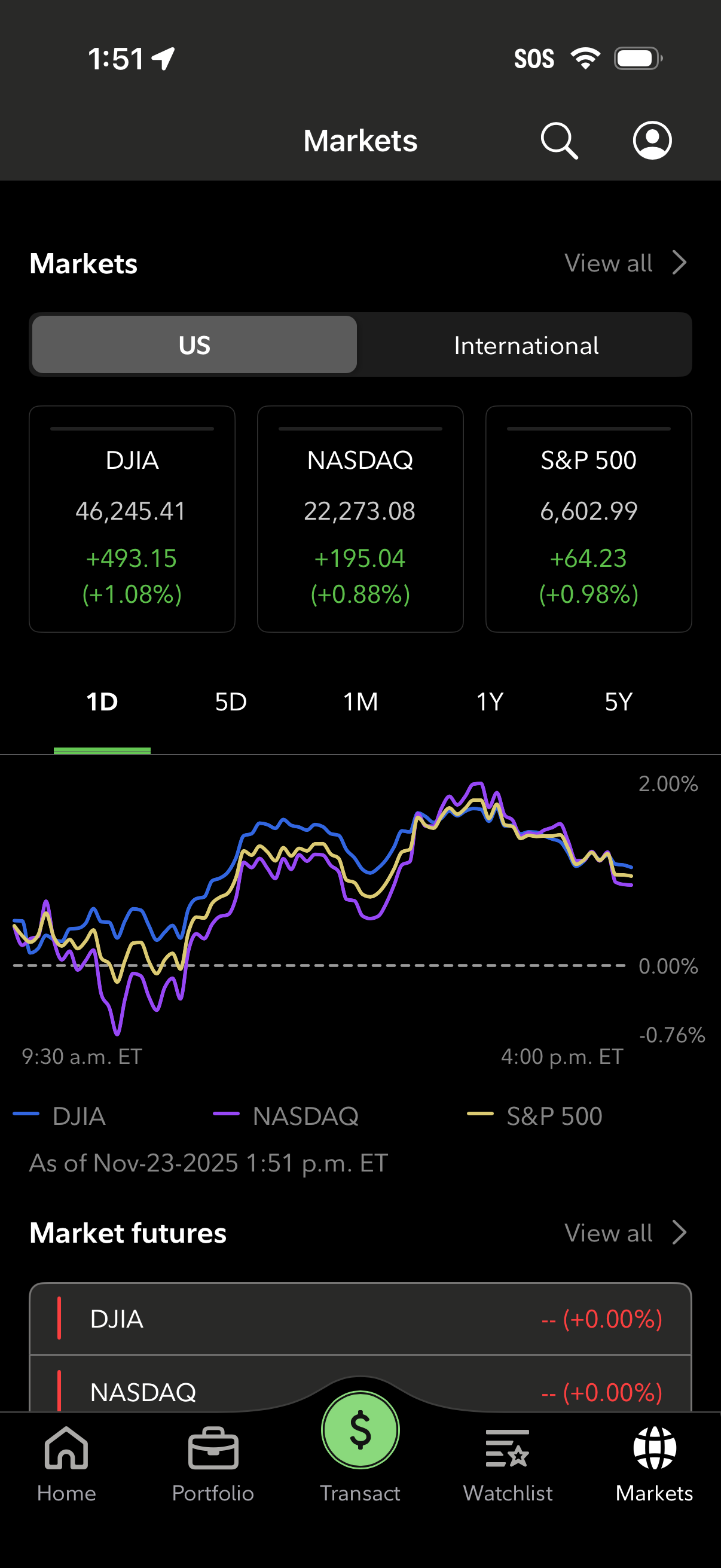Open the profile account icon
The image size is (721, 1568).
point(652,141)
